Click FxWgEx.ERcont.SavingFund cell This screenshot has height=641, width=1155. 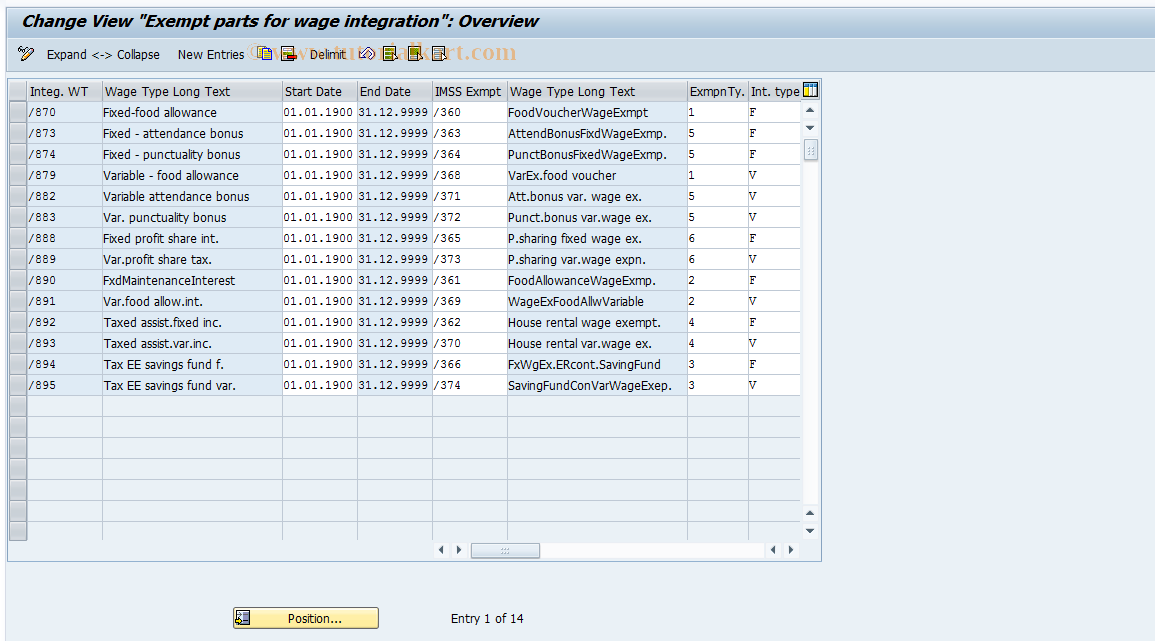(597, 364)
